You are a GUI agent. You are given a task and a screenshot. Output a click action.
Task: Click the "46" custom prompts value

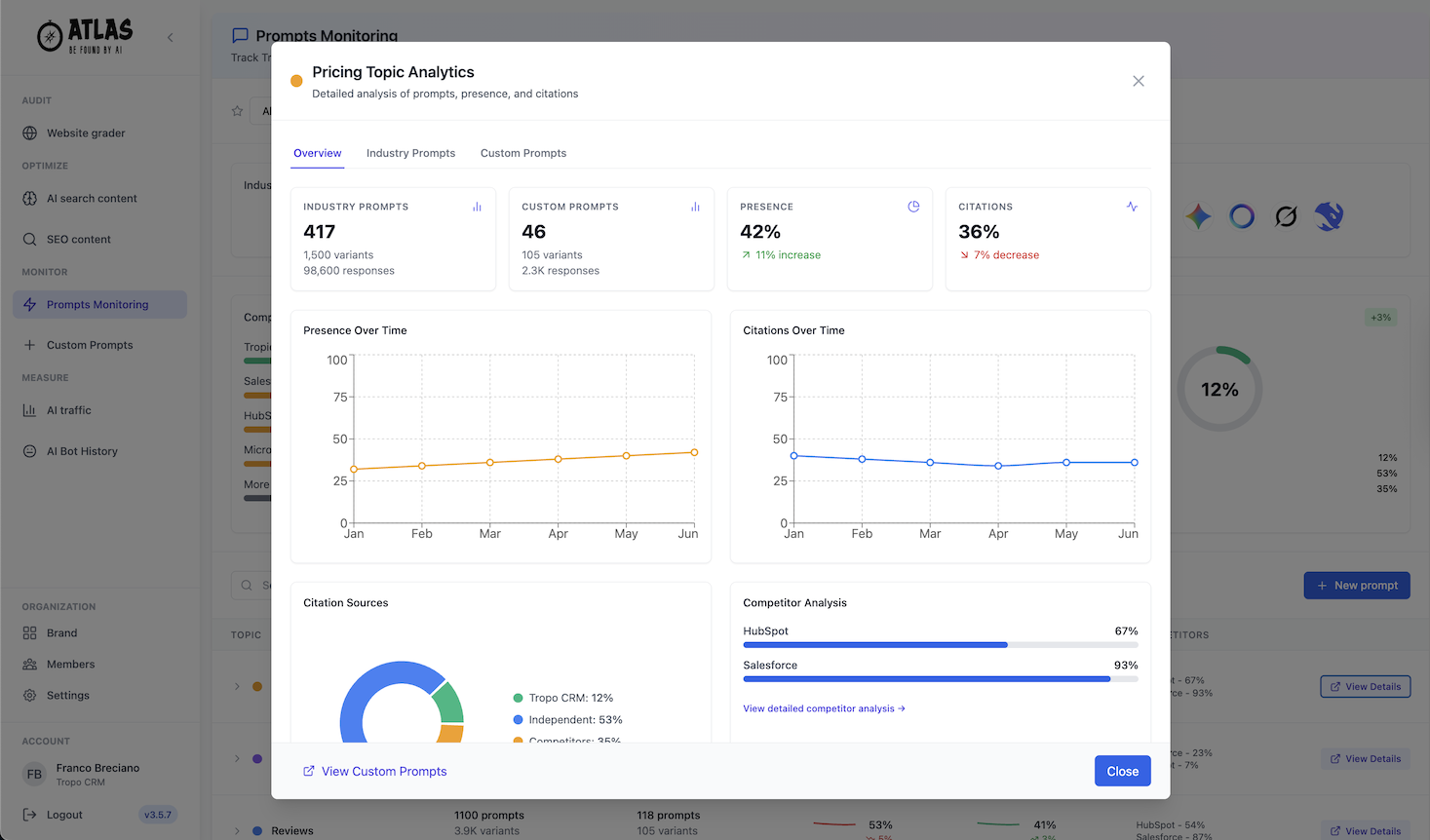pyautogui.click(x=534, y=232)
